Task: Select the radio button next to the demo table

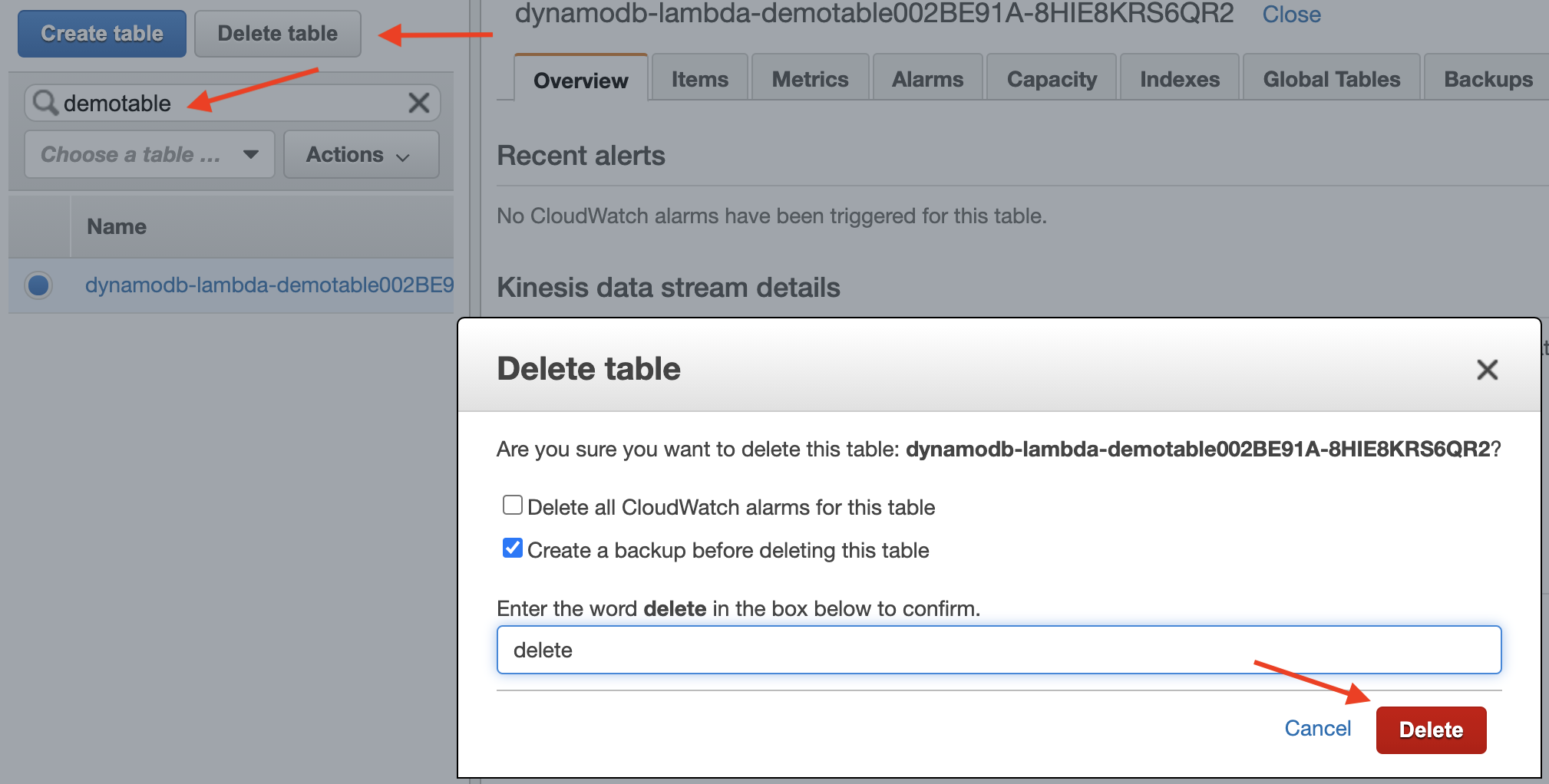Action: [x=38, y=285]
